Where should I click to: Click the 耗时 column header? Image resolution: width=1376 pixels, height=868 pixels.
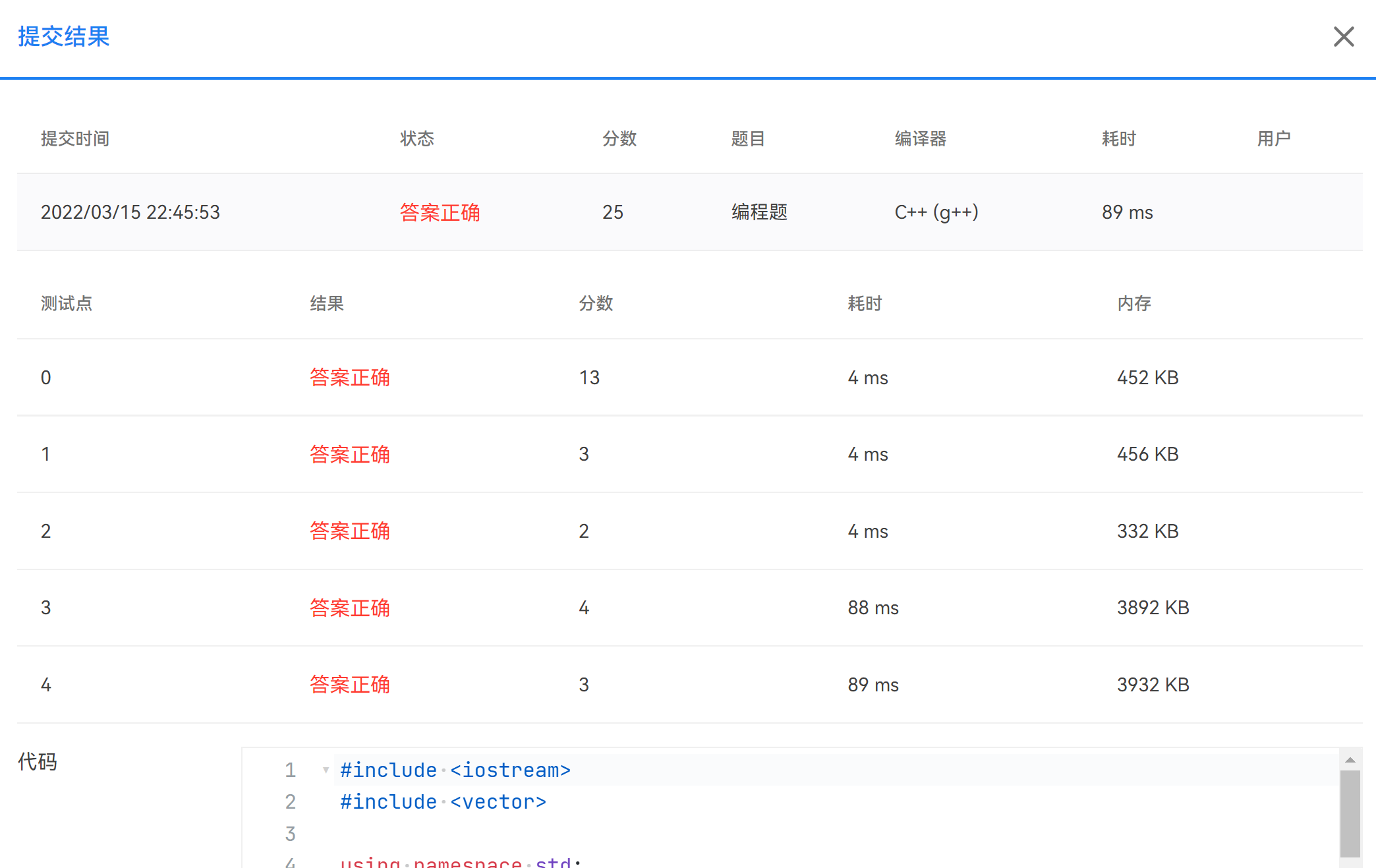(x=1118, y=138)
